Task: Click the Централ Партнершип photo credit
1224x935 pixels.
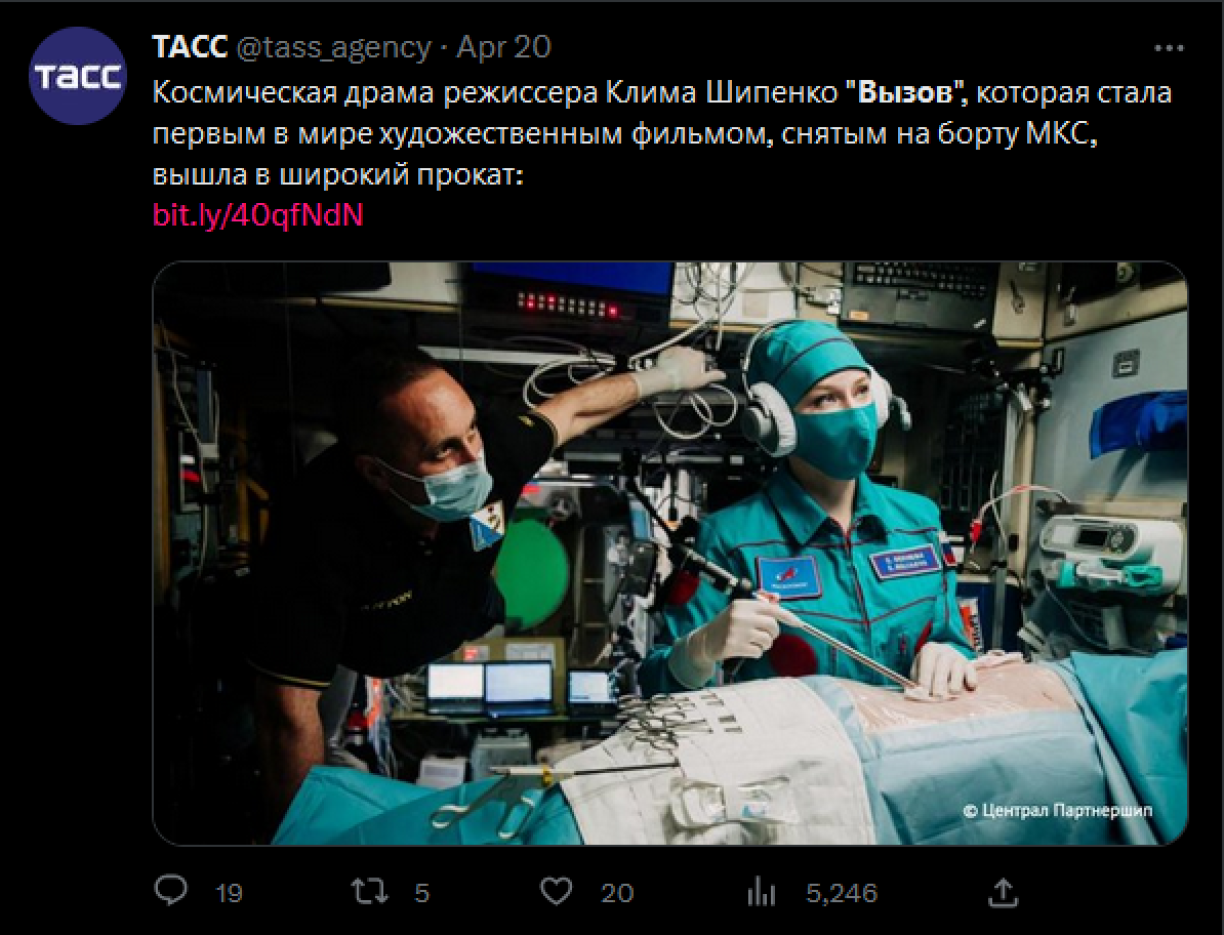Action: pyautogui.click(x=1057, y=811)
